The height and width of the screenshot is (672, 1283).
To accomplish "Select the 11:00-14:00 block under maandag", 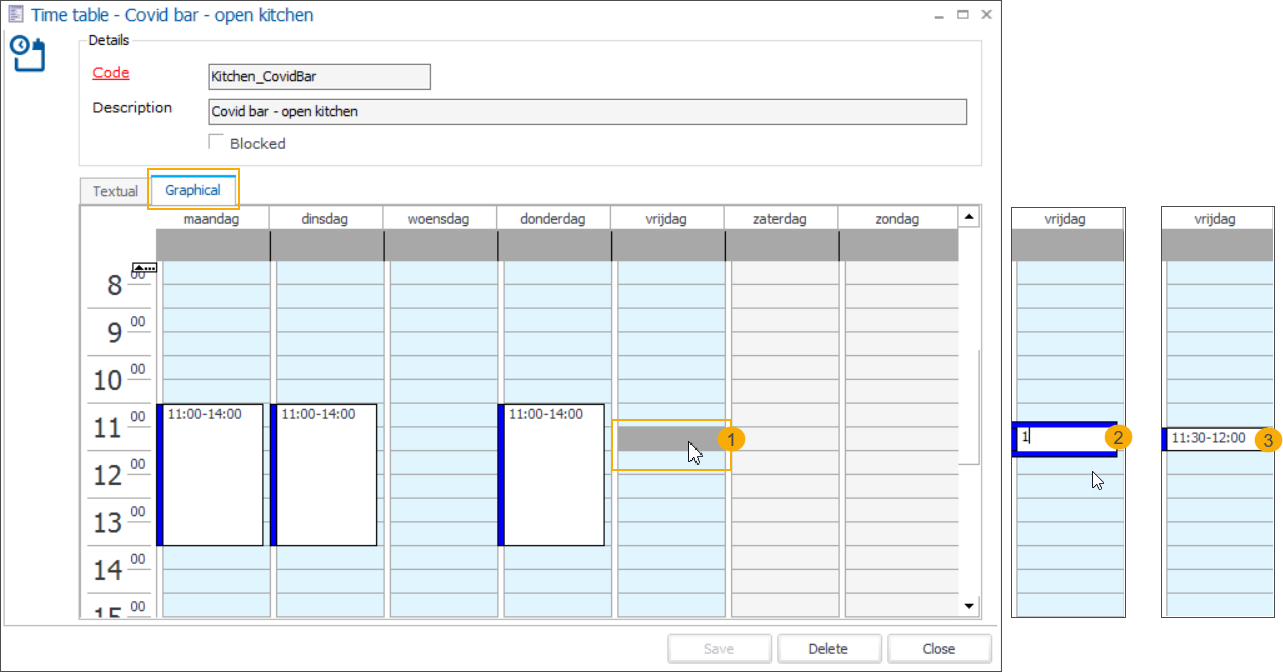I will [210, 475].
